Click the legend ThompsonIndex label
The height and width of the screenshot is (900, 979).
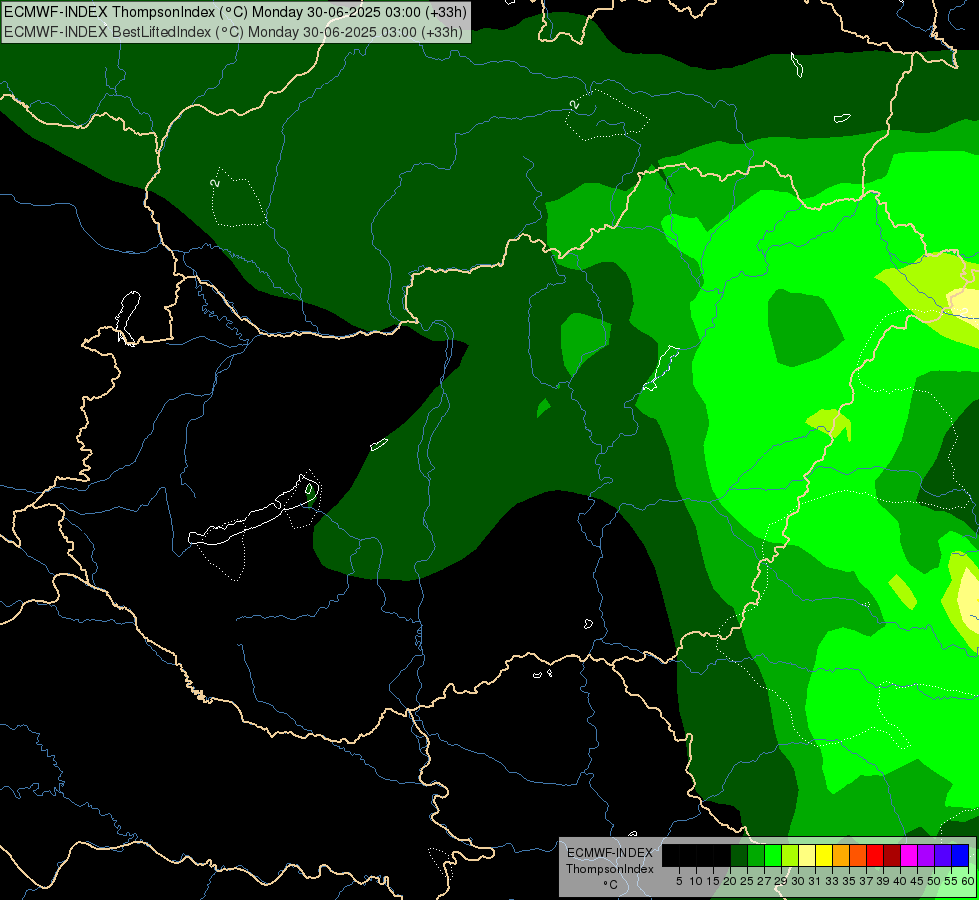click(x=610, y=869)
